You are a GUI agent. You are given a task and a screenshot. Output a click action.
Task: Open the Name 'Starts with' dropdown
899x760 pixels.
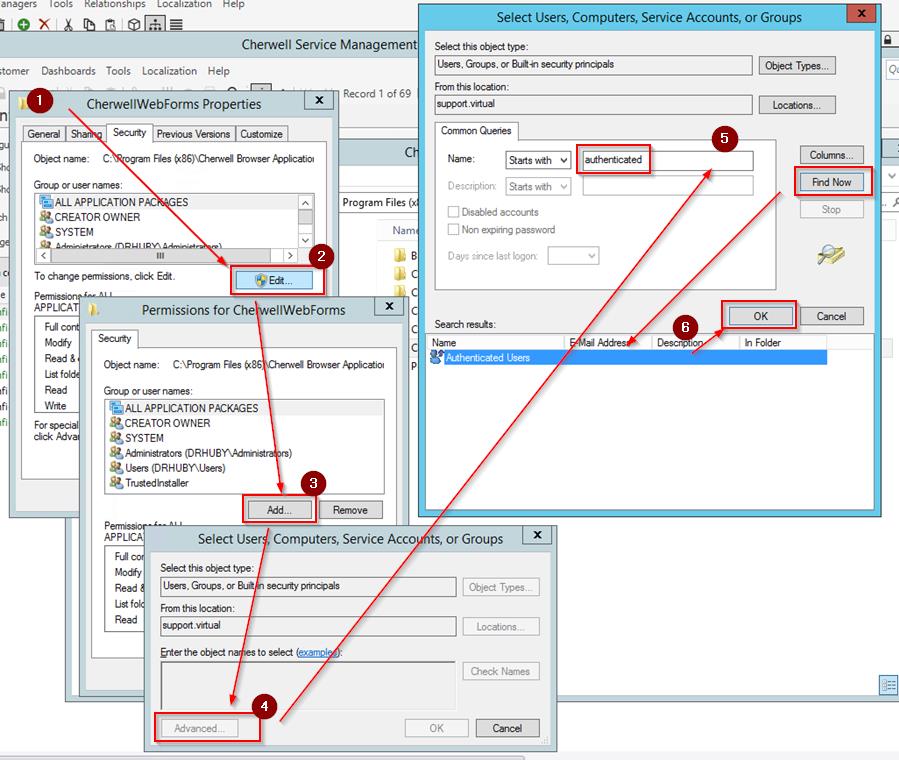537,160
